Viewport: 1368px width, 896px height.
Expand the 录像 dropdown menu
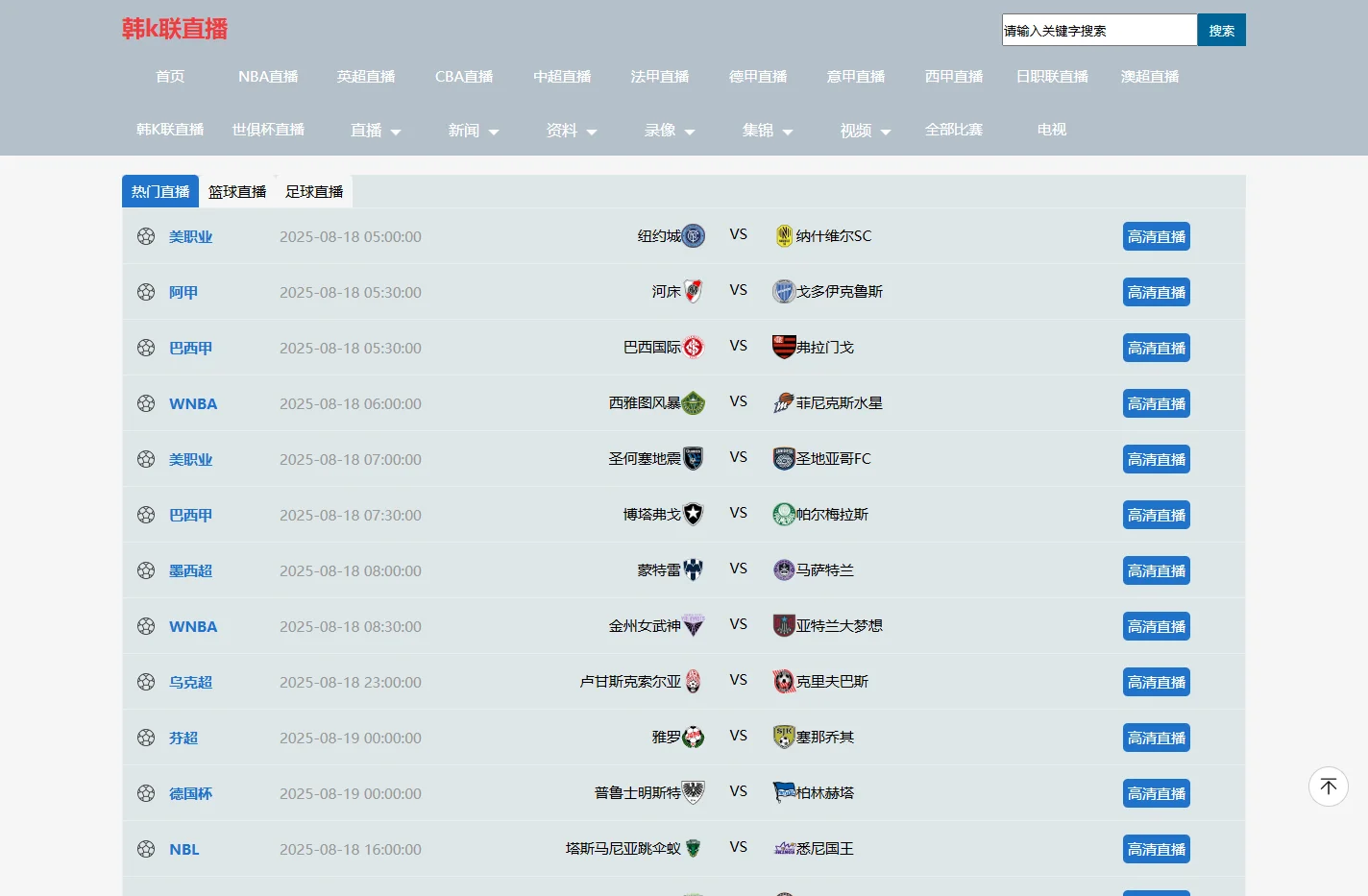pos(670,131)
